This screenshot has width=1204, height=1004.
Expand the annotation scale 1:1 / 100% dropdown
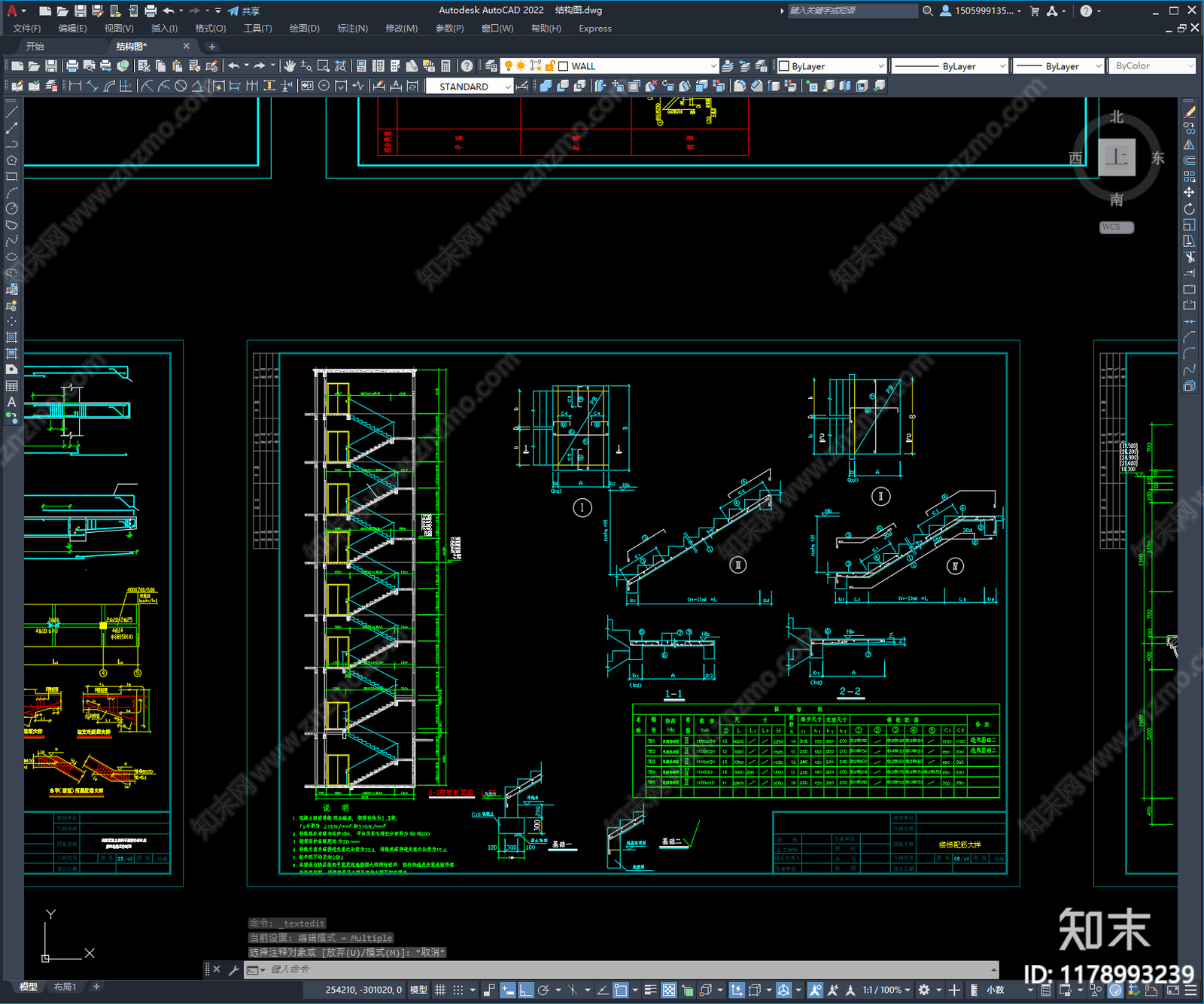point(886,990)
